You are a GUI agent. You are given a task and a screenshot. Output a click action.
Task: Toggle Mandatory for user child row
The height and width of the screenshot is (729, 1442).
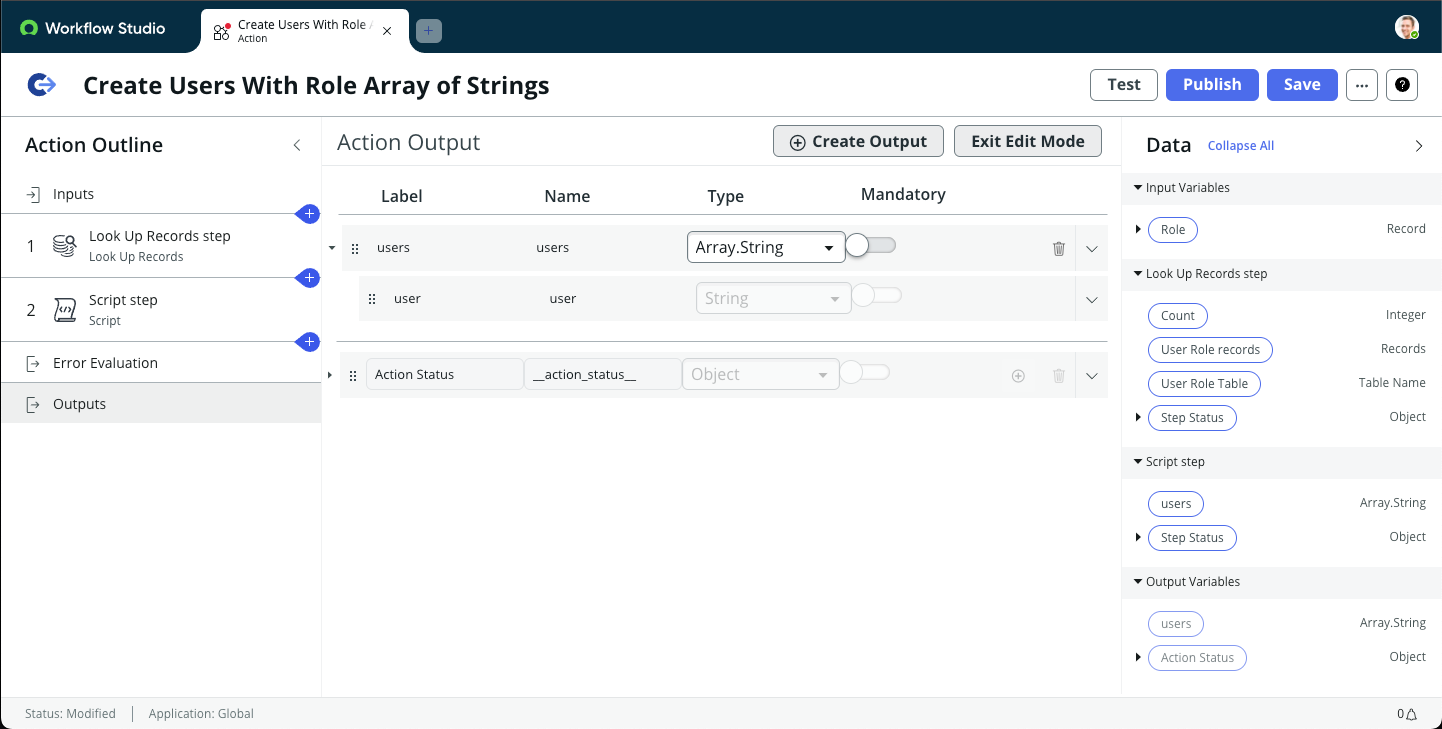876,295
